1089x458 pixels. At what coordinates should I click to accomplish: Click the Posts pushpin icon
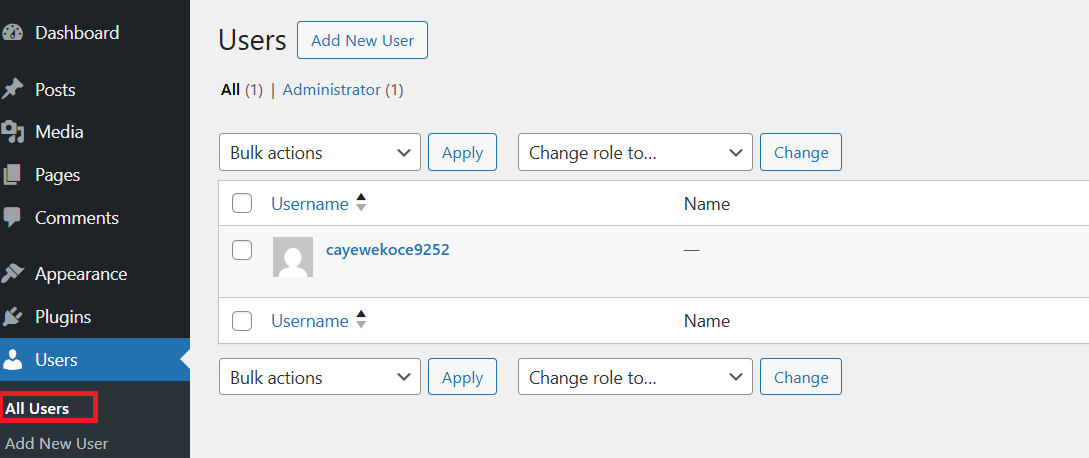pyautogui.click(x=13, y=90)
